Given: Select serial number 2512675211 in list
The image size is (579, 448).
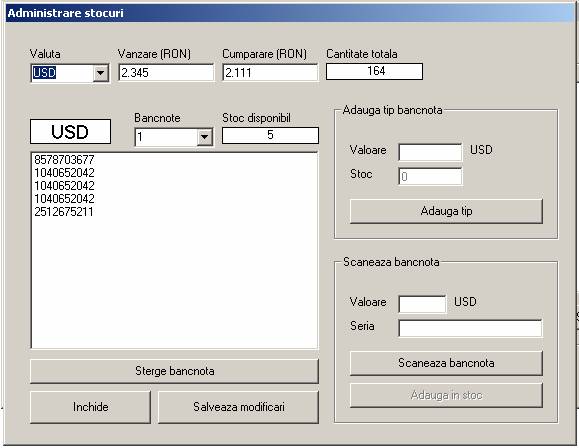Looking at the screenshot, I should pyautogui.click(x=64, y=212).
